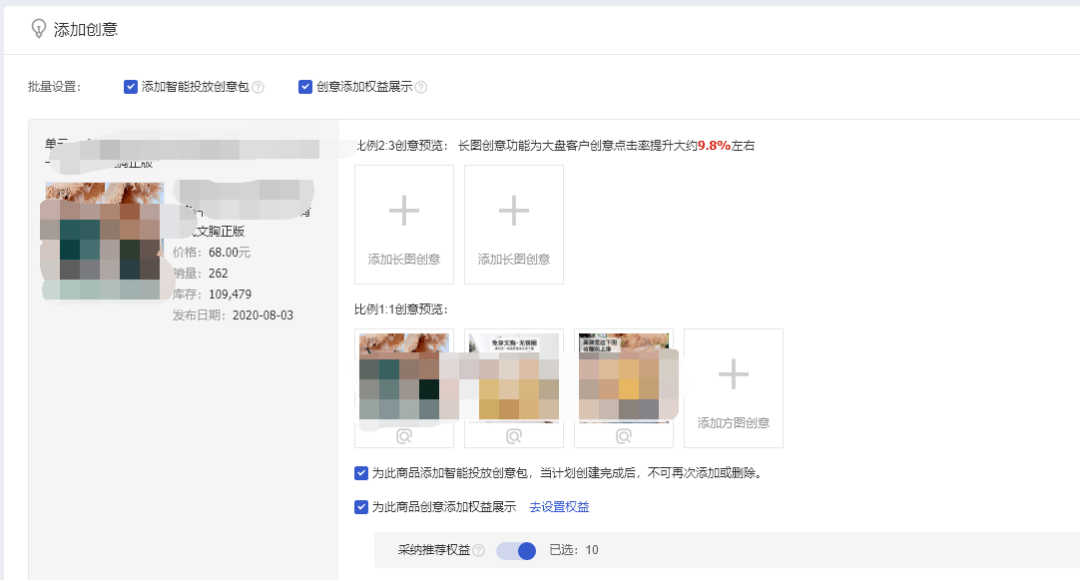Click help icon beside 采纳推荐权益
Viewport: 1080px width, 581px height.
(479, 550)
